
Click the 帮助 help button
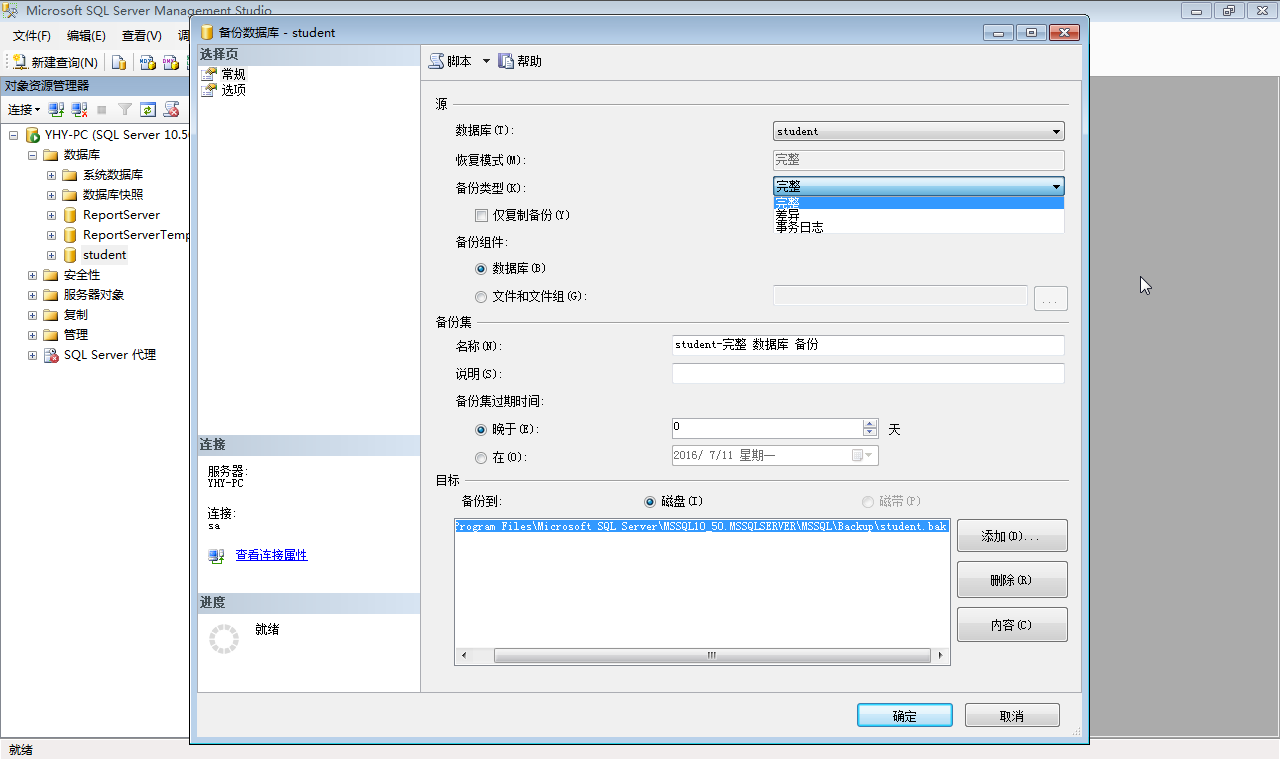[520, 61]
